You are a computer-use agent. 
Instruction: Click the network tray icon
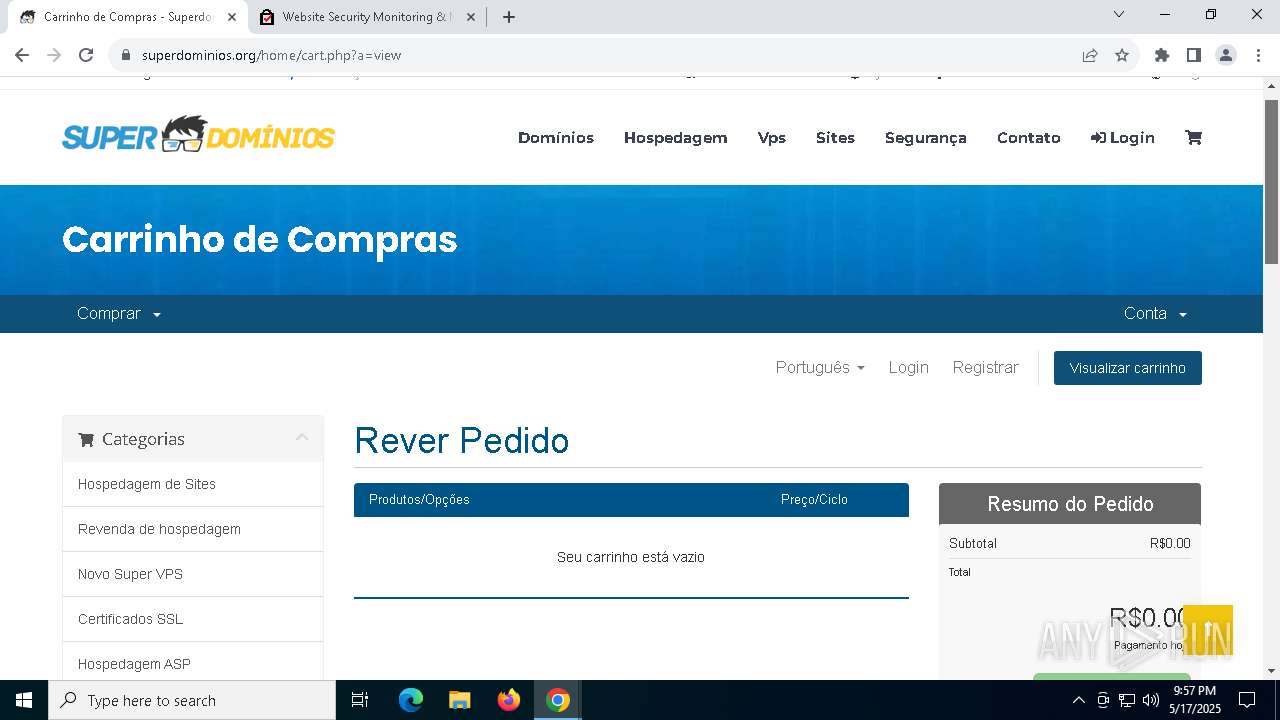point(1127,700)
